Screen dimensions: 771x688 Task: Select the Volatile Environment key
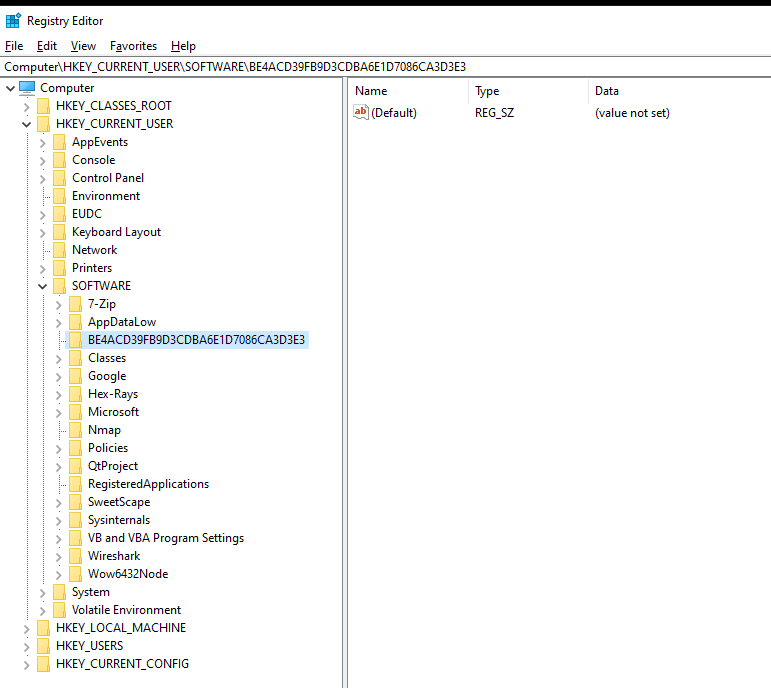pos(126,610)
